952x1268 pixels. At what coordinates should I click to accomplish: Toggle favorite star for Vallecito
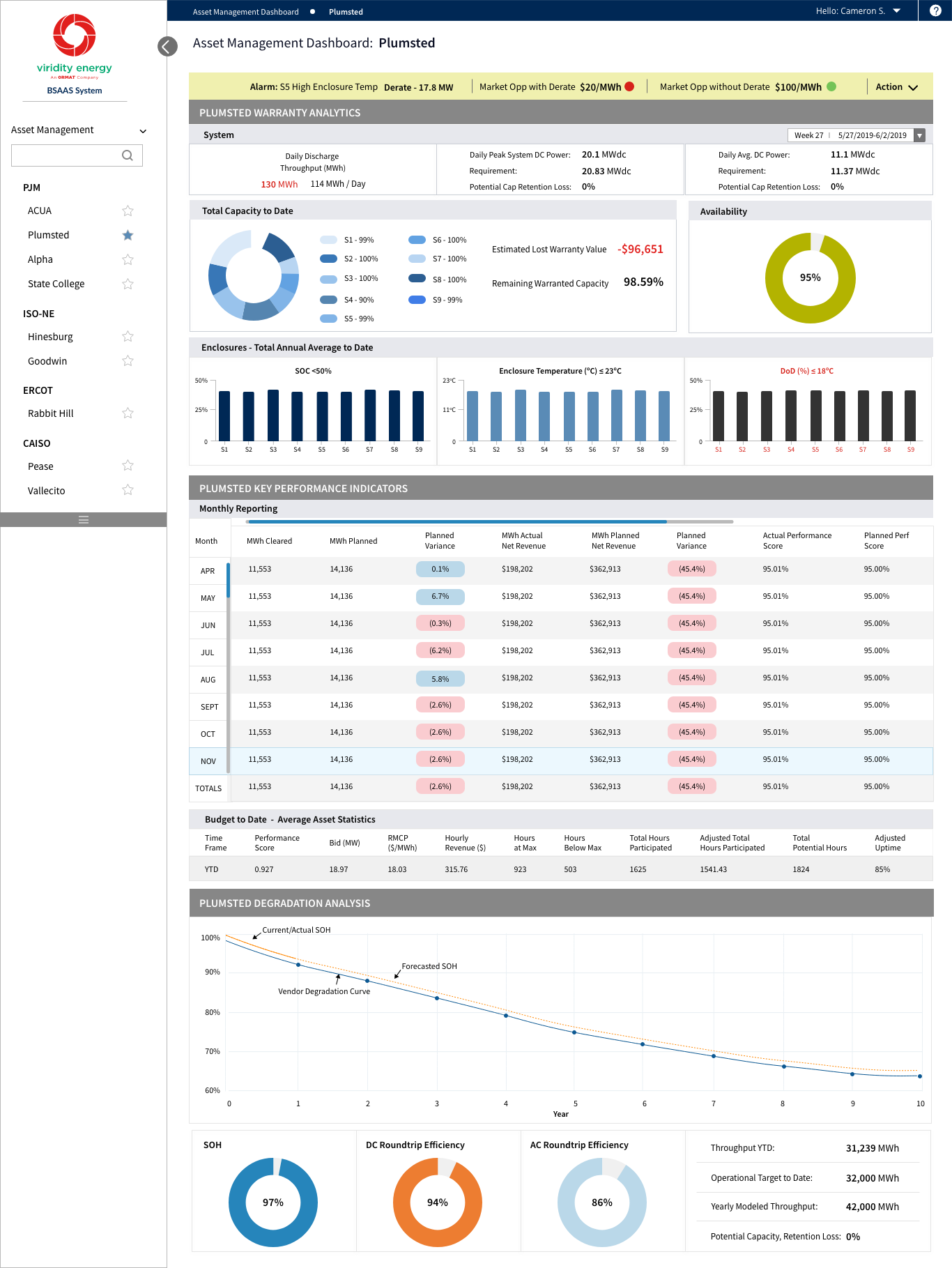tap(128, 489)
